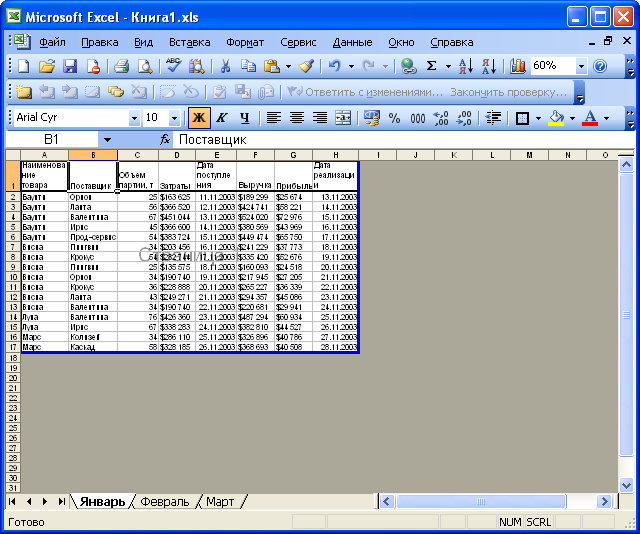Viewport: 640px width, 534px height.
Task: Expand AutoSum functions dropdown arrow
Action: click(x=448, y=66)
